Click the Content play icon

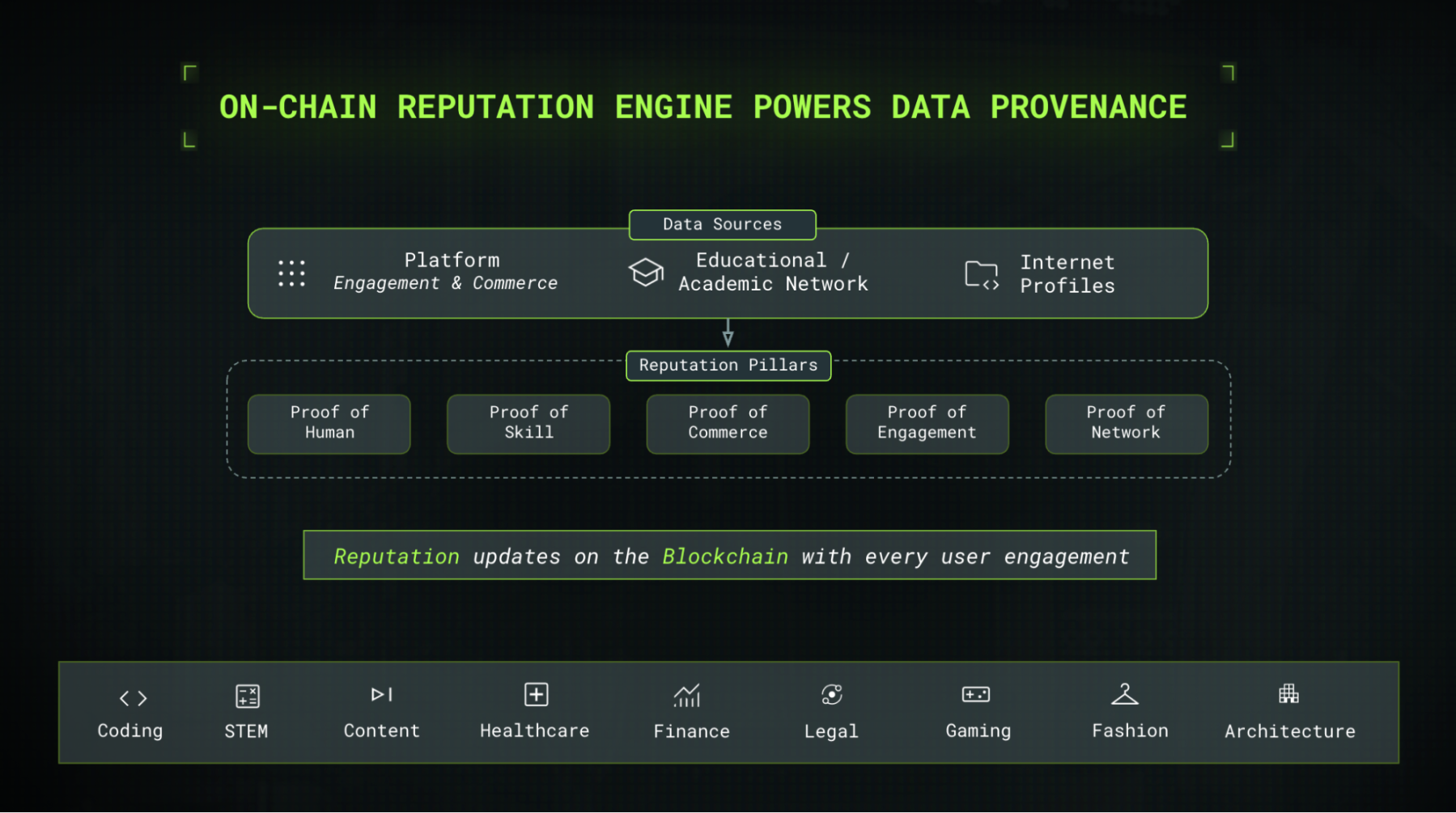[381, 694]
